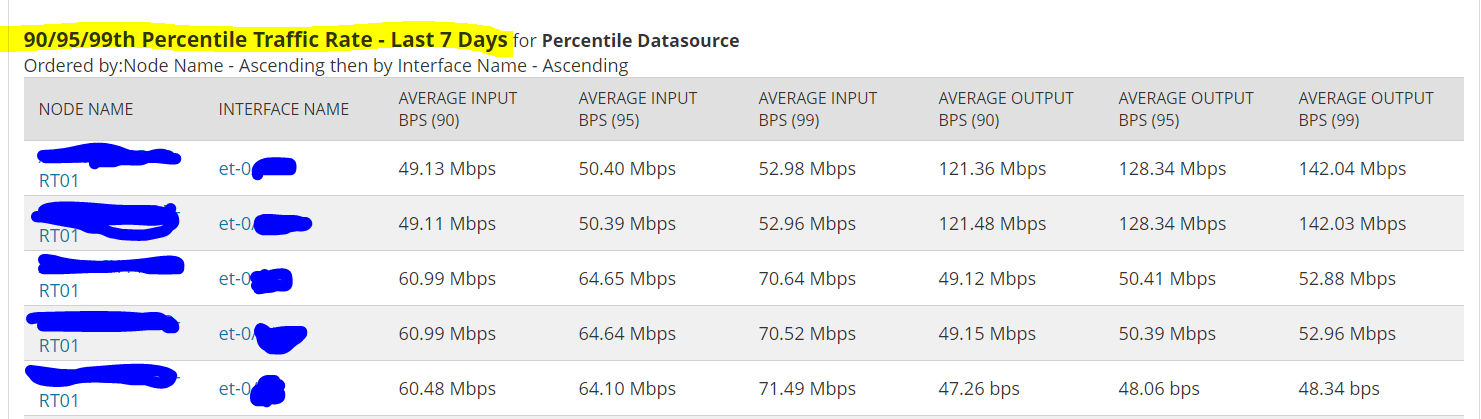
Task: Click the AVERAGE OUTPUT BPS (99) header
Action: [x=1366, y=109]
